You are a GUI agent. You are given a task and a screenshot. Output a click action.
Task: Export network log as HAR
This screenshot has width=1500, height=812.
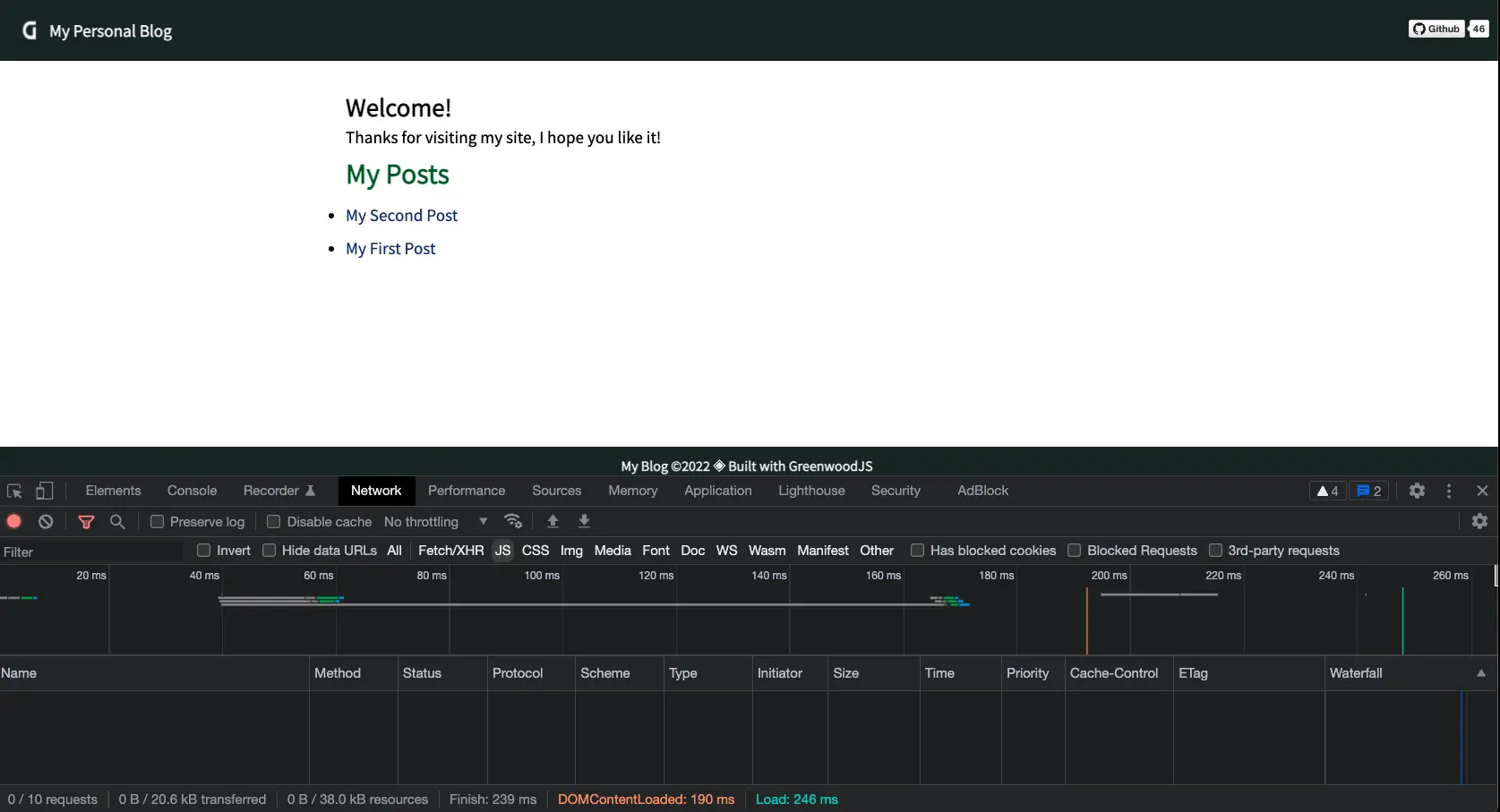point(584,521)
